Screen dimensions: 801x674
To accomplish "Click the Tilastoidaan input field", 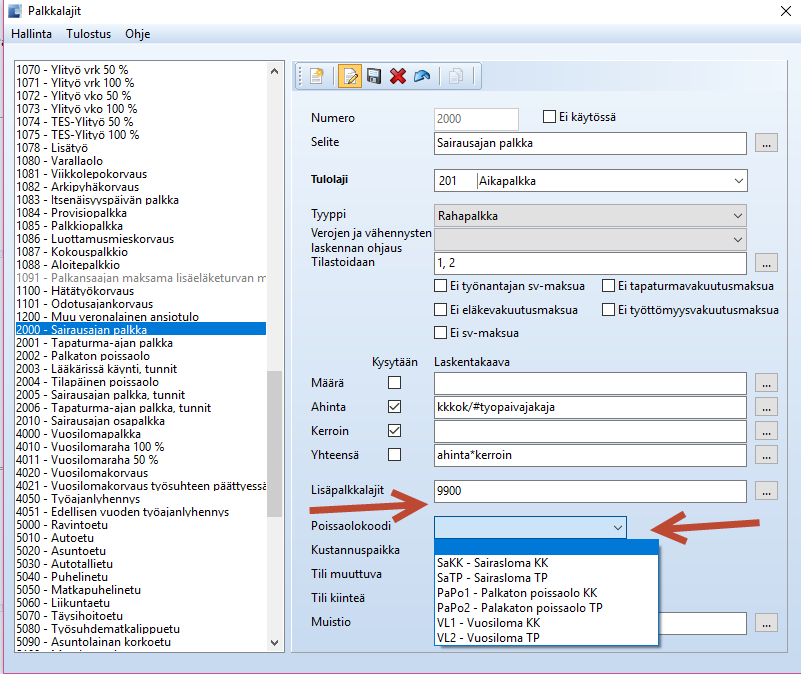I will click(x=590, y=263).
